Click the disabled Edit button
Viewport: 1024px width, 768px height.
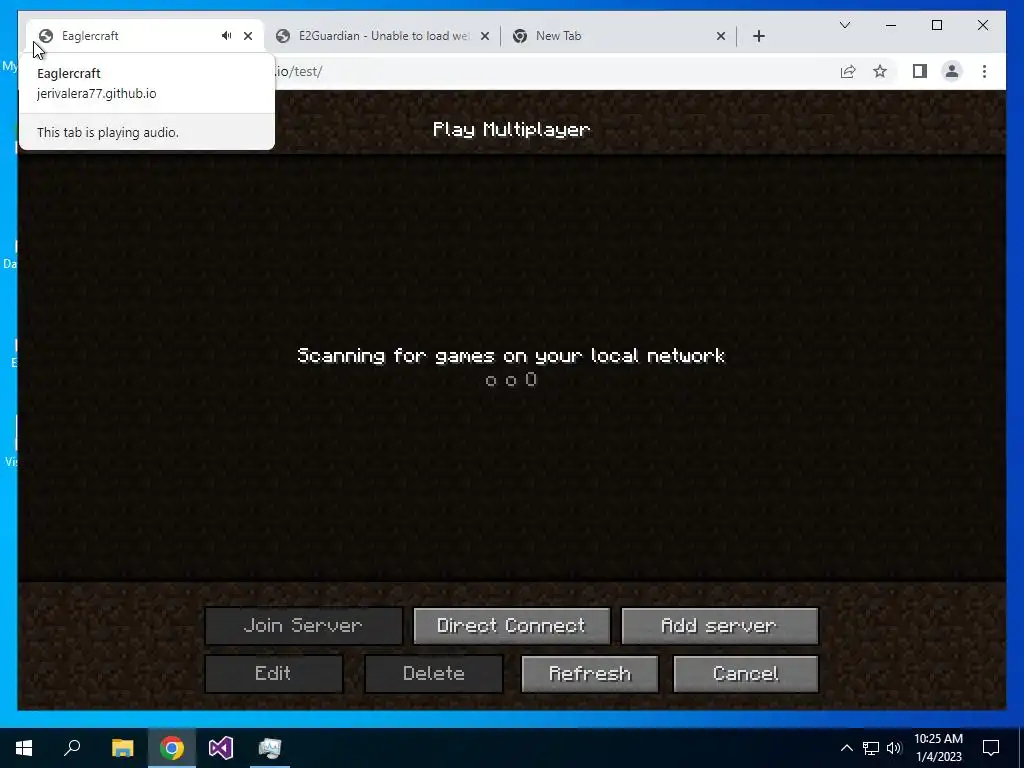[x=274, y=674]
